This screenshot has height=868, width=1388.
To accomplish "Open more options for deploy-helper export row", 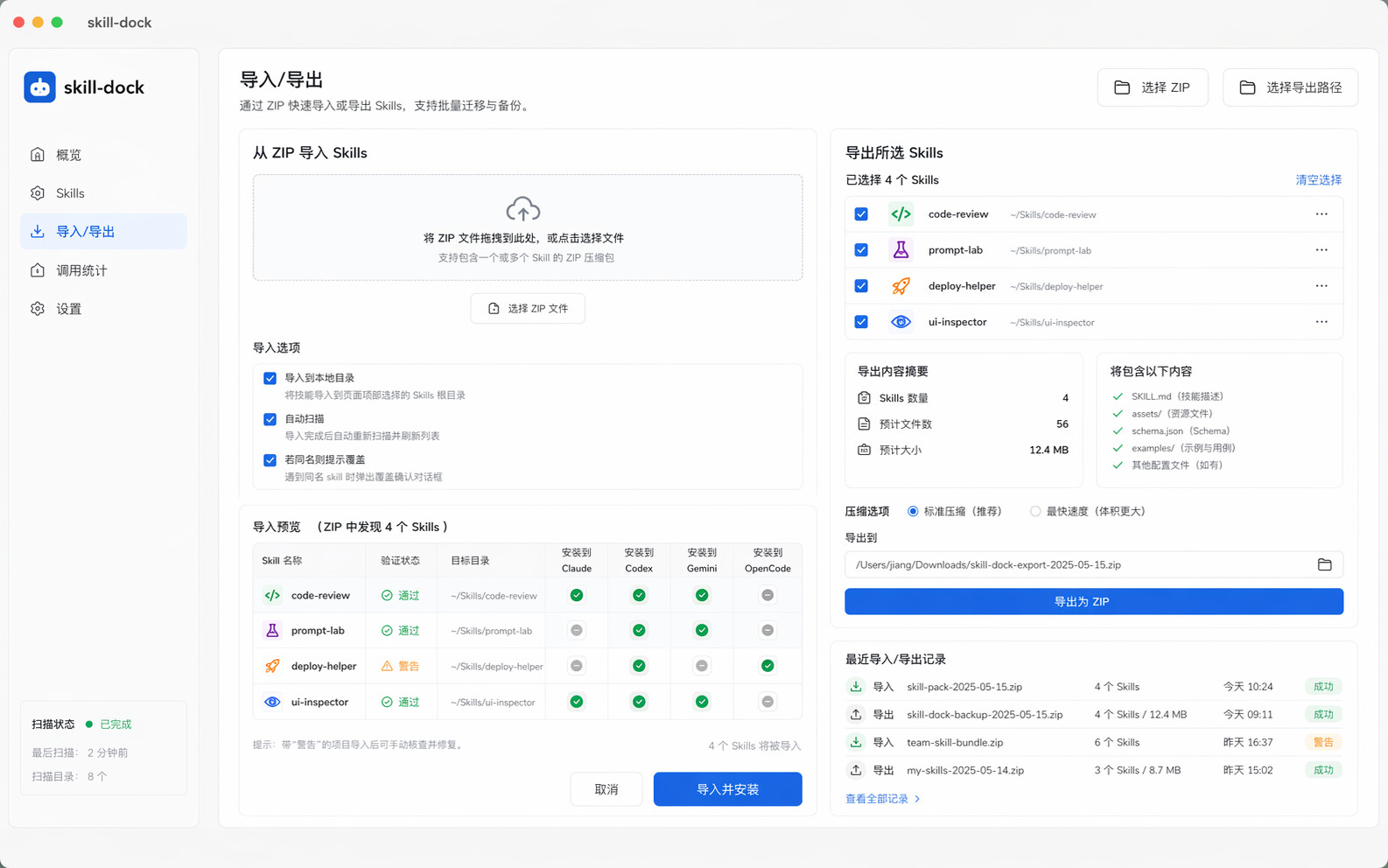I will (x=1321, y=286).
